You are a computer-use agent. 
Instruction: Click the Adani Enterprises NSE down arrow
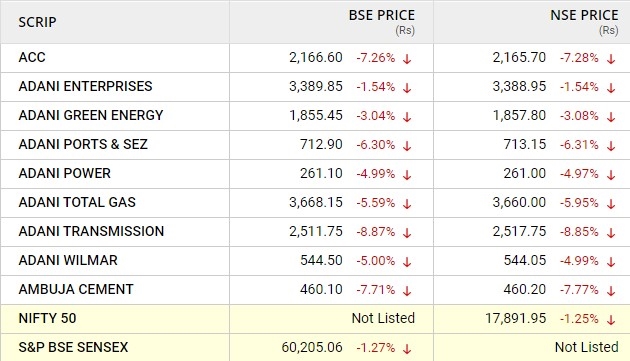click(x=611, y=88)
